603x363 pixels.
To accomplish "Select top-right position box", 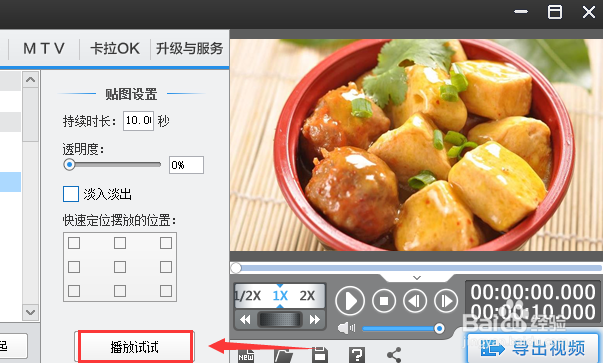I will (166, 243).
